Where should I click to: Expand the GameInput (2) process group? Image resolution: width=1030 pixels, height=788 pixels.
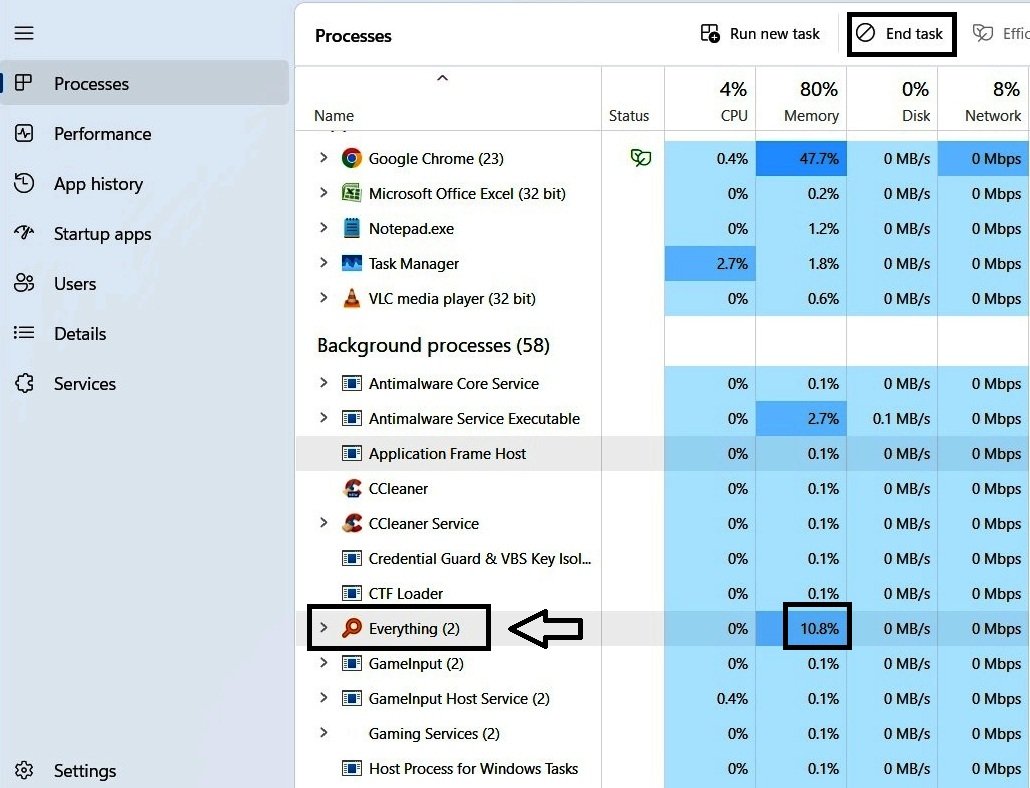(323, 663)
